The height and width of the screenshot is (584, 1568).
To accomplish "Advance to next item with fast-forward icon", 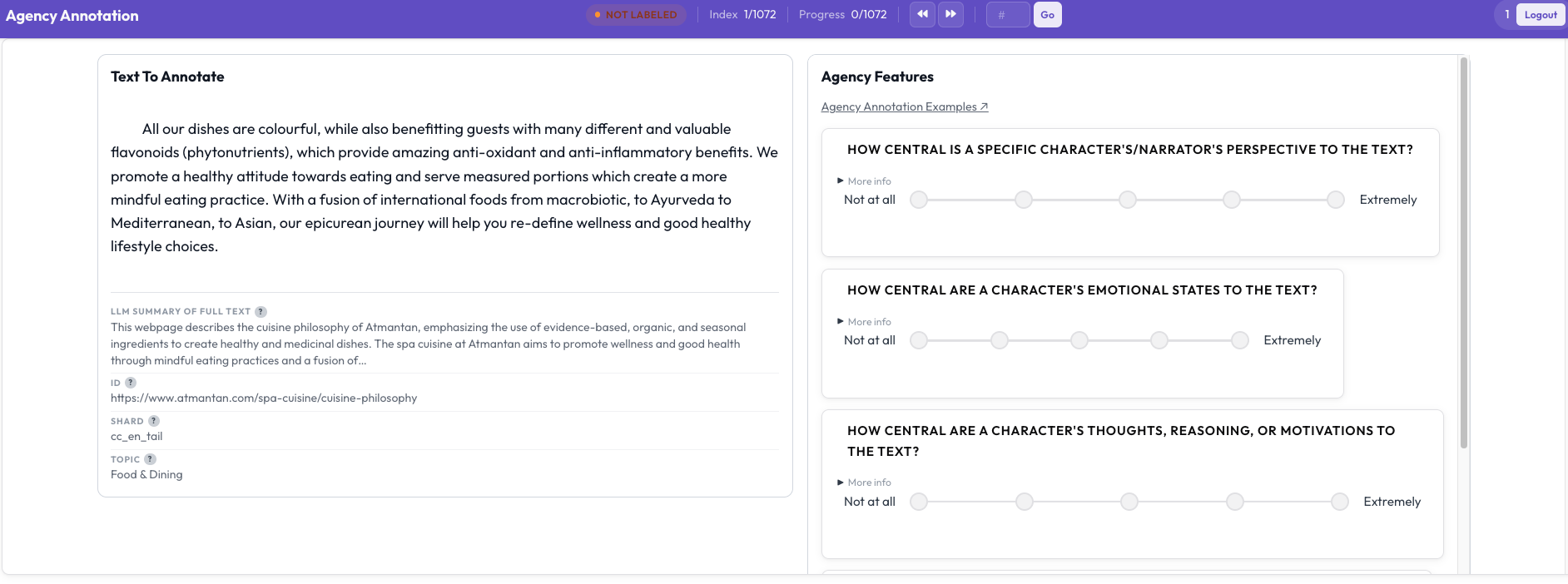I will [950, 14].
